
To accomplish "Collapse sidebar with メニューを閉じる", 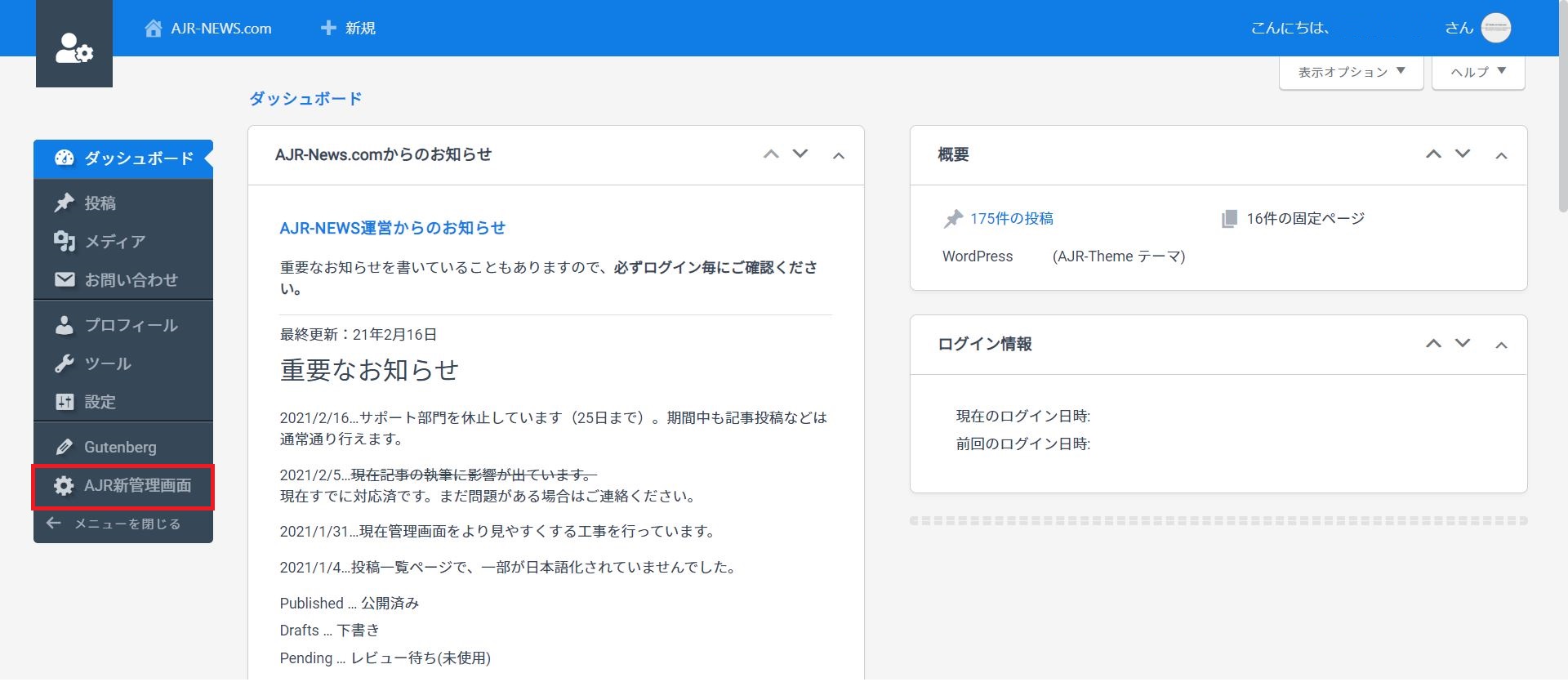I will pos(114,524).
